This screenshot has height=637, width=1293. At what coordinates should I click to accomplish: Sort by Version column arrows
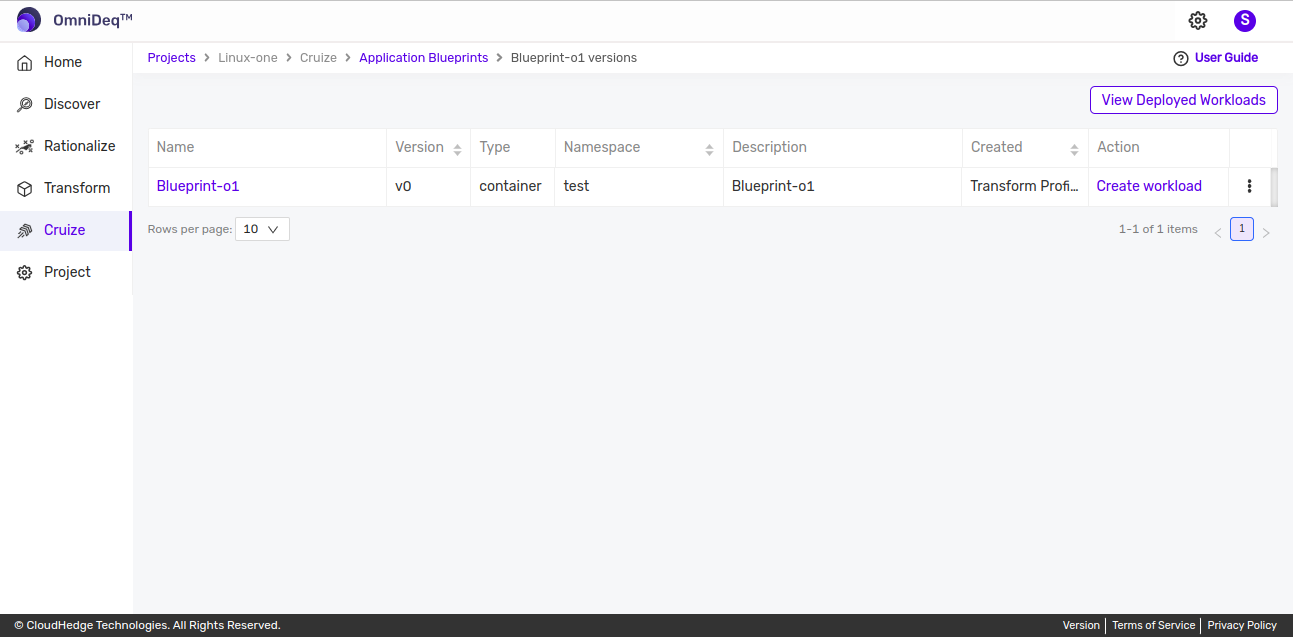tap(457, 149)
